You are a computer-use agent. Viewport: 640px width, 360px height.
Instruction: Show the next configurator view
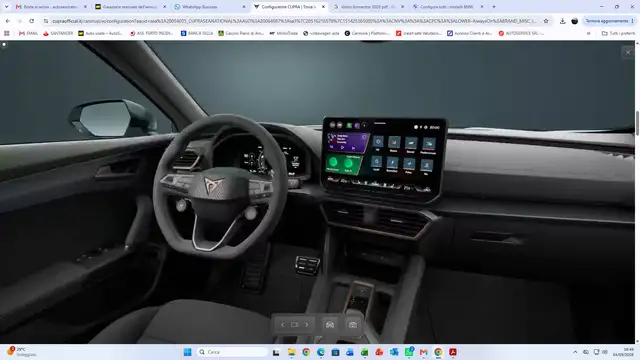[x=307, y=325]
